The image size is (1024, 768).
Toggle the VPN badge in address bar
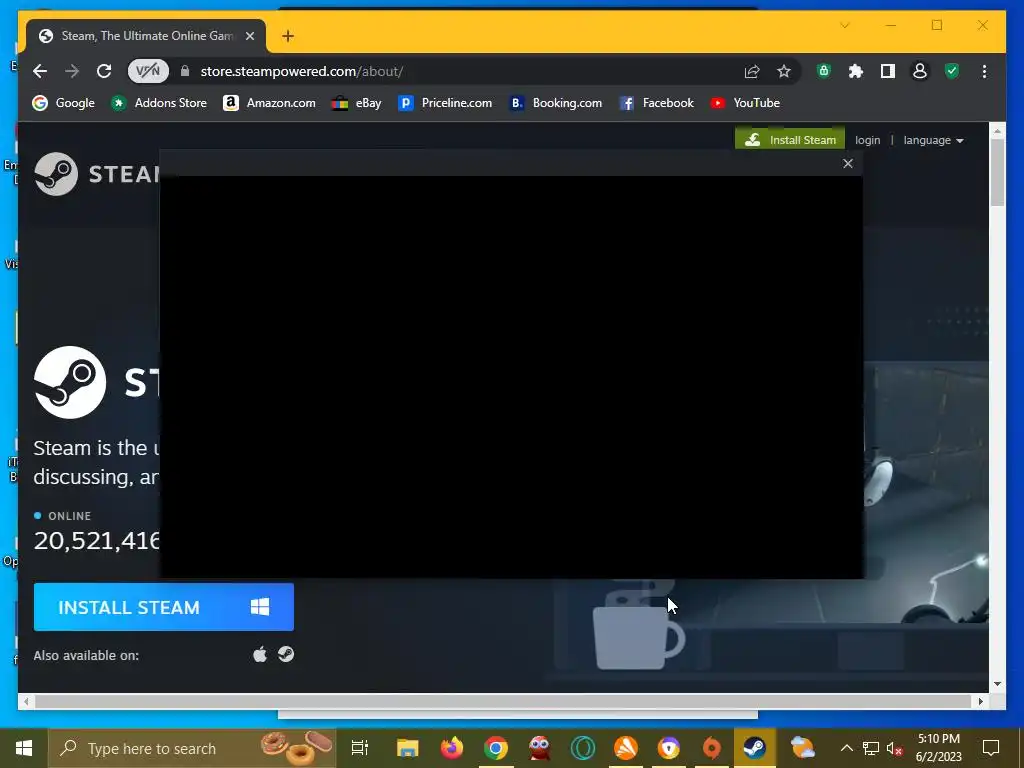(x=148, y=71)
